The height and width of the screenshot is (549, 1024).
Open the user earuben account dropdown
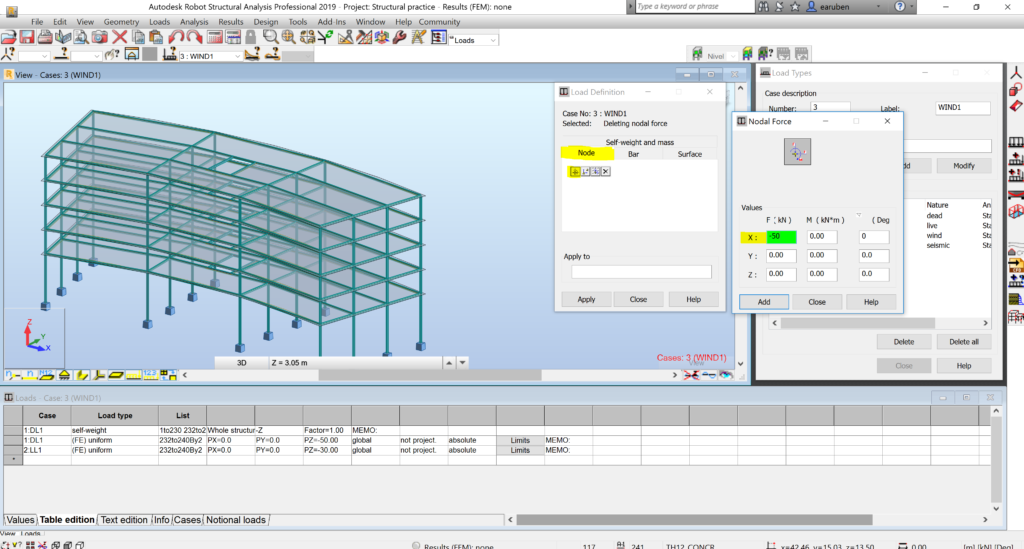(x=878, y=7)
